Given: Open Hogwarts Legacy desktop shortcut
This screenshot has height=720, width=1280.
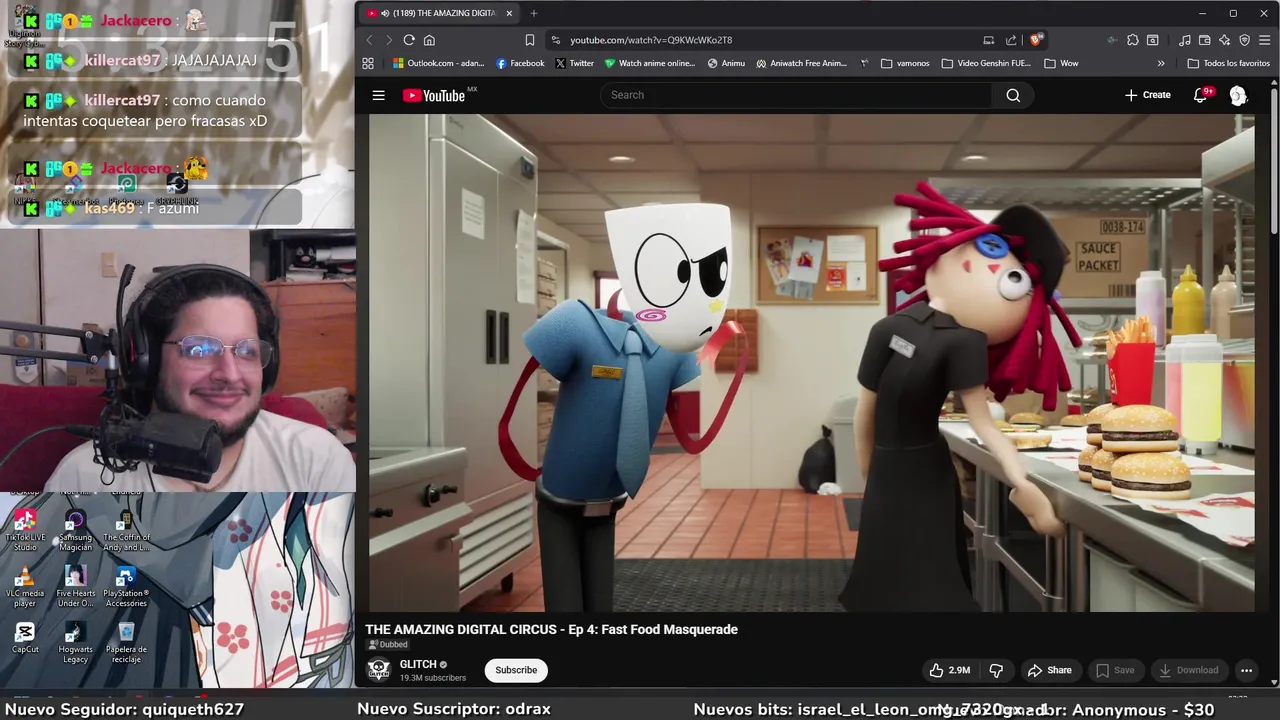Looking at the screenshot, I should coord(75,643).
